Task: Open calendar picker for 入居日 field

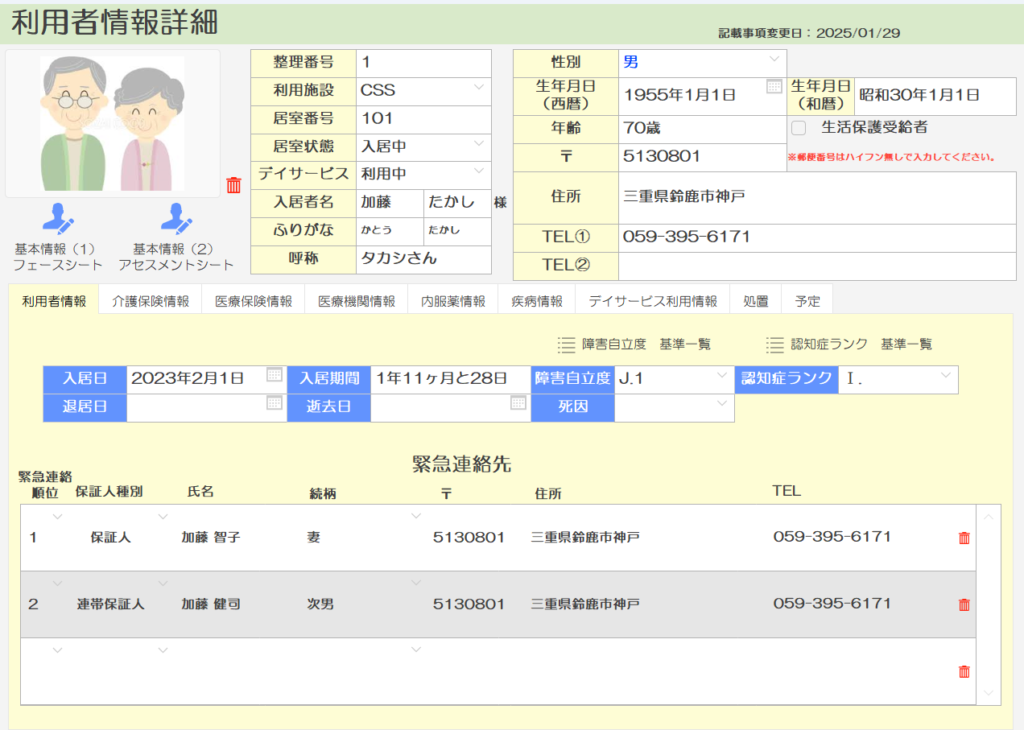Action: (x=274, y=376)
